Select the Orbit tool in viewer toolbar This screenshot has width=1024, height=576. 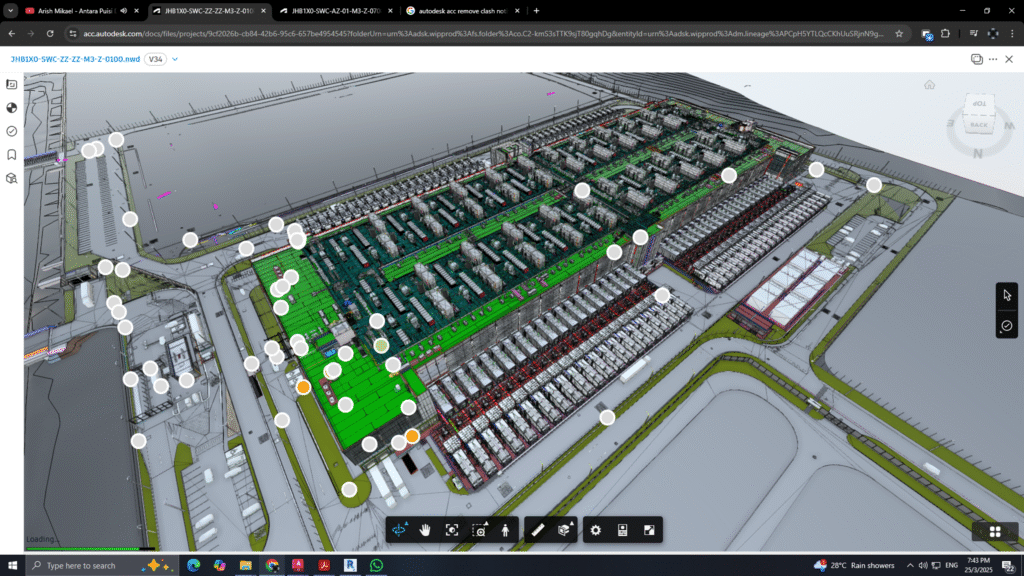[x=400, y=530]
